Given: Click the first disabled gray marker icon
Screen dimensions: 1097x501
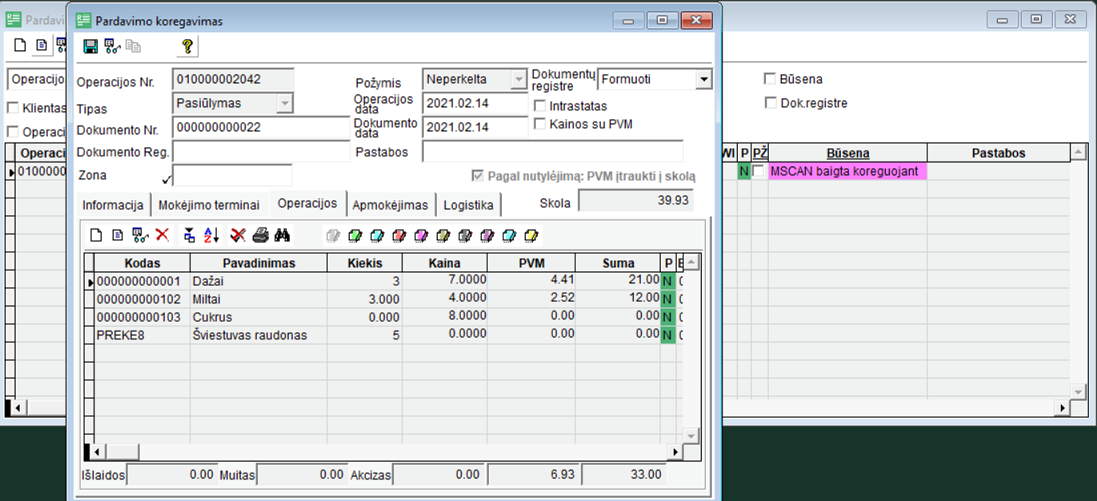Looking at the screenshot, I should (333, 236).
